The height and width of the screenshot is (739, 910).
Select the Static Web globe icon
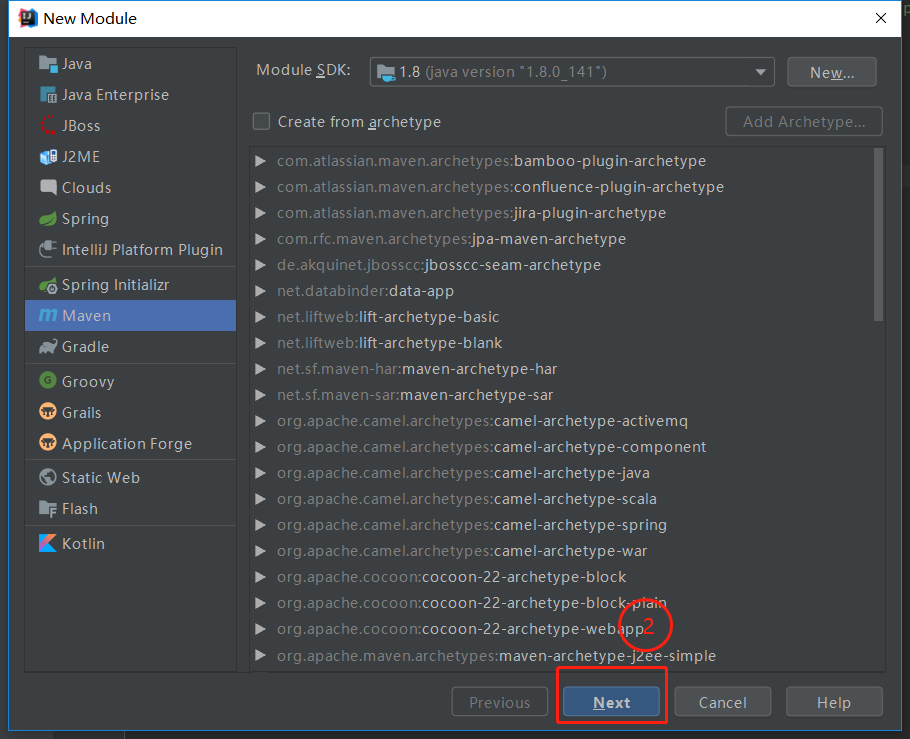[x=48, y=477]
